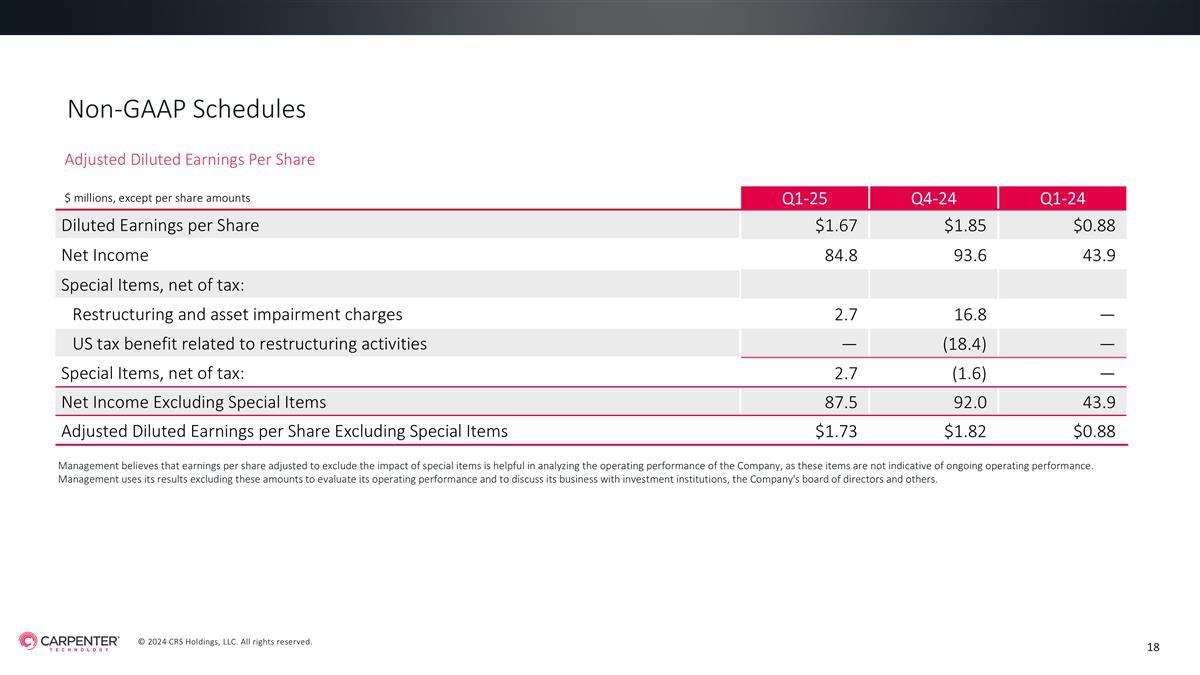Select the Diluted Earnings per Share row label
This screenshot has height=675, width=1200.
point(160,225)
